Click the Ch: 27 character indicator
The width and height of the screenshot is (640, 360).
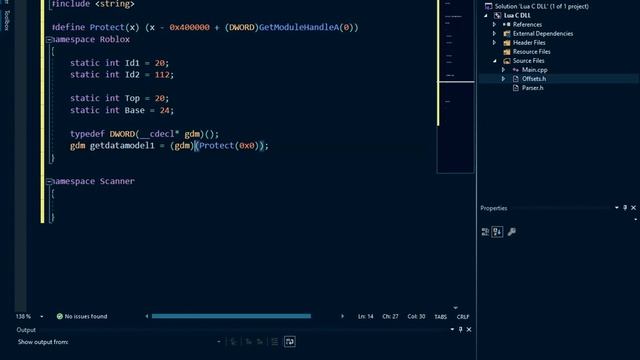[x=390, y=316]
